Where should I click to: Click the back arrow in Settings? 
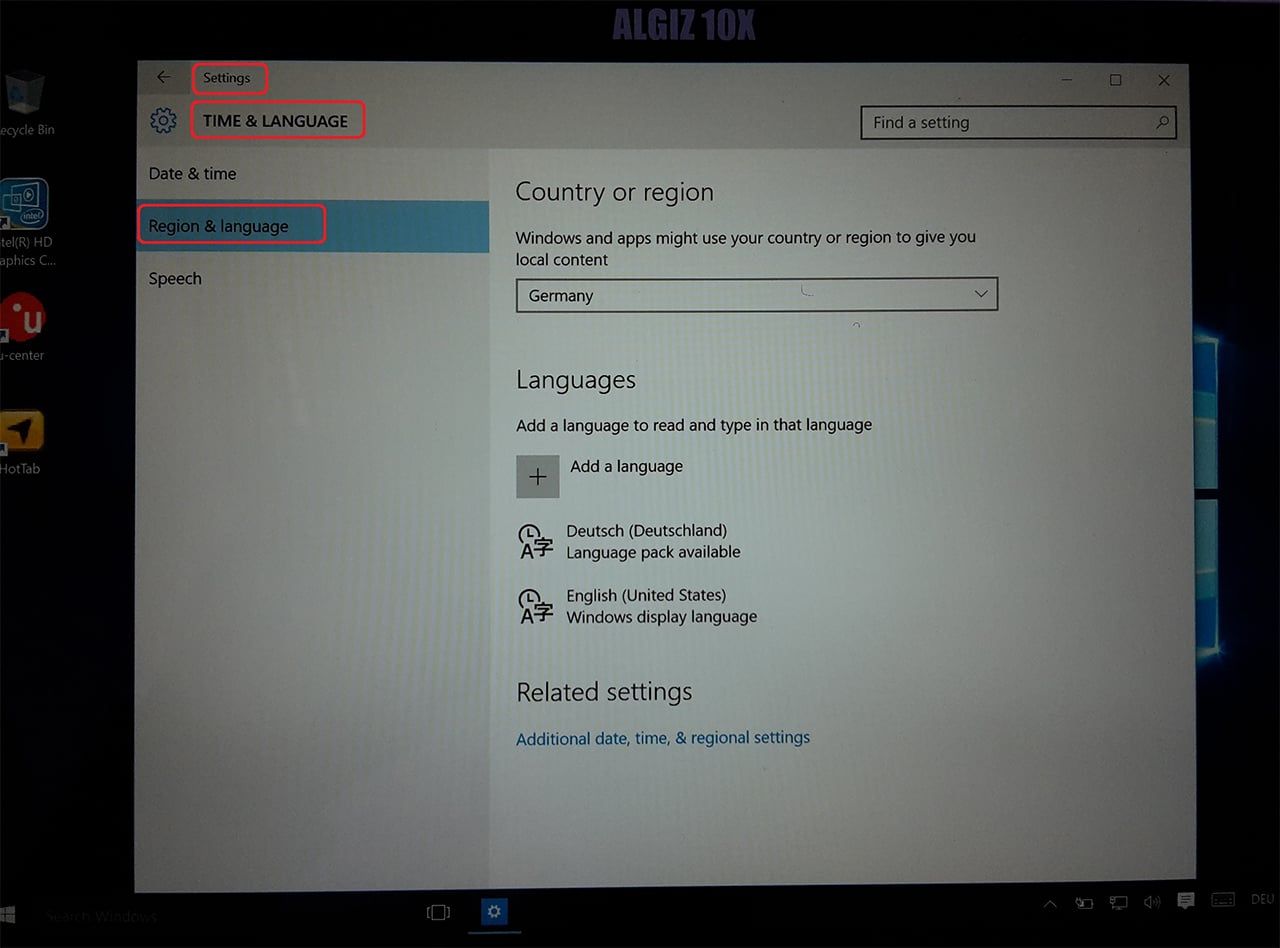163,77
